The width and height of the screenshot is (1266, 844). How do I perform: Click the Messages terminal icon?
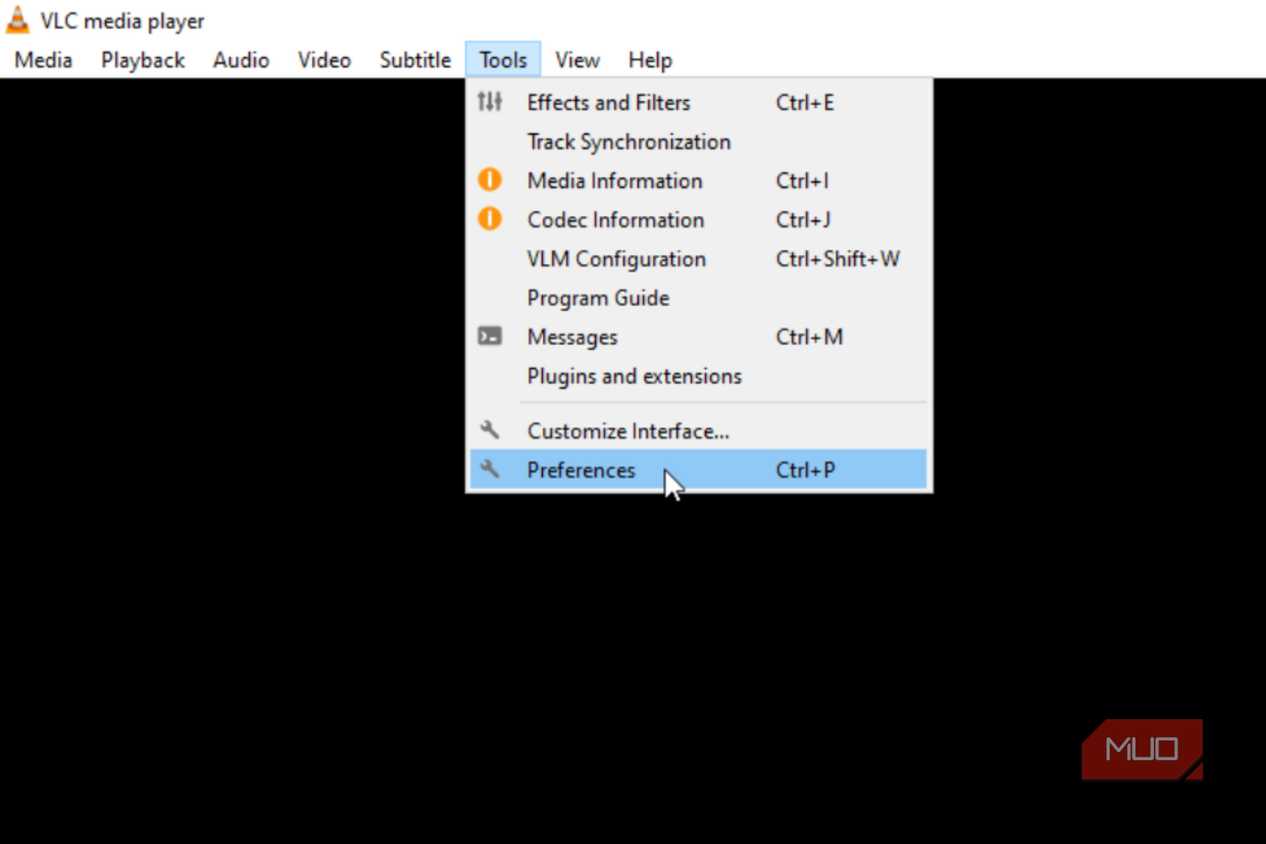coord(489,336)
